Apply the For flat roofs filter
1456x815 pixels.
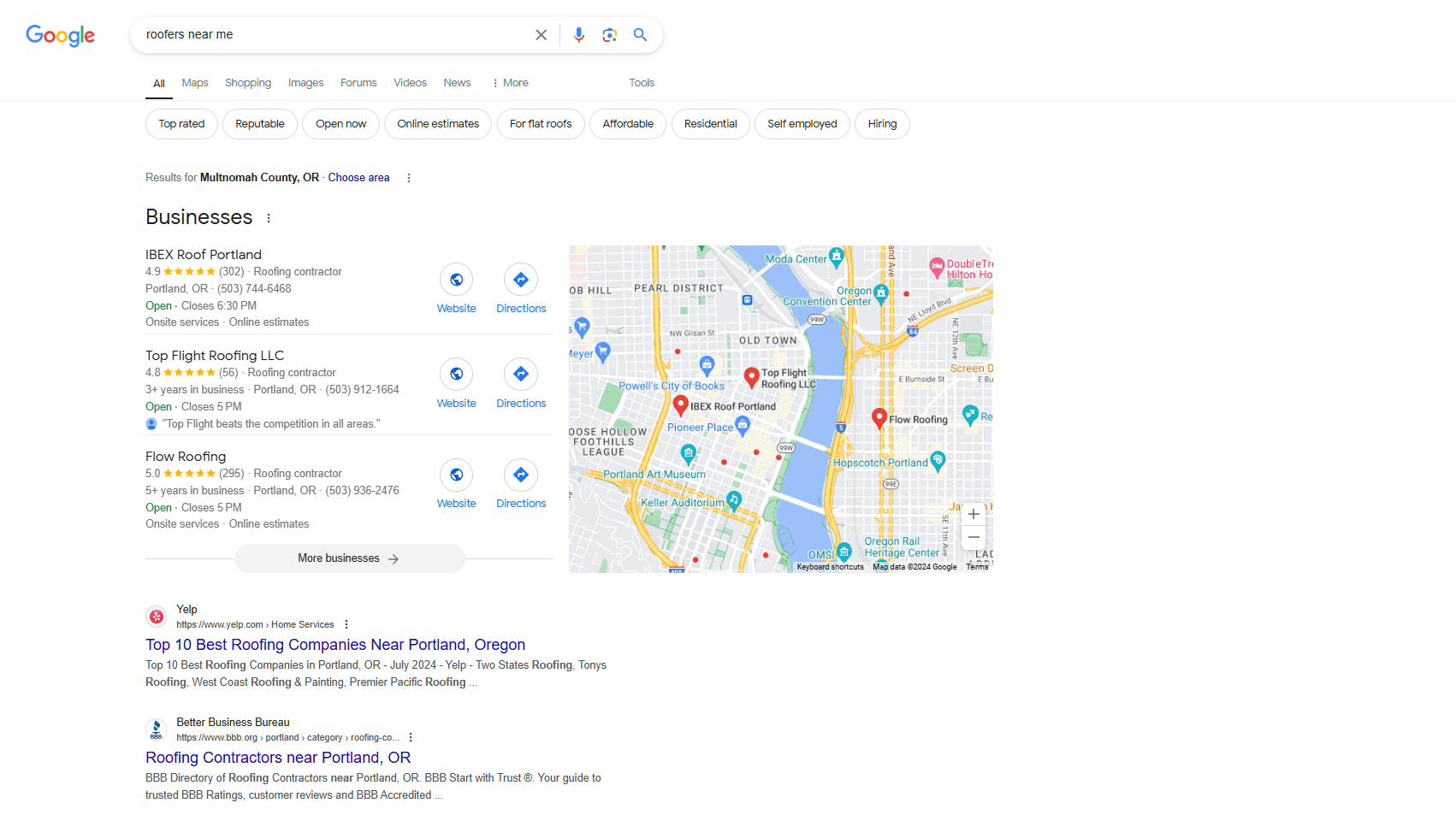click(x=541, y=124)
